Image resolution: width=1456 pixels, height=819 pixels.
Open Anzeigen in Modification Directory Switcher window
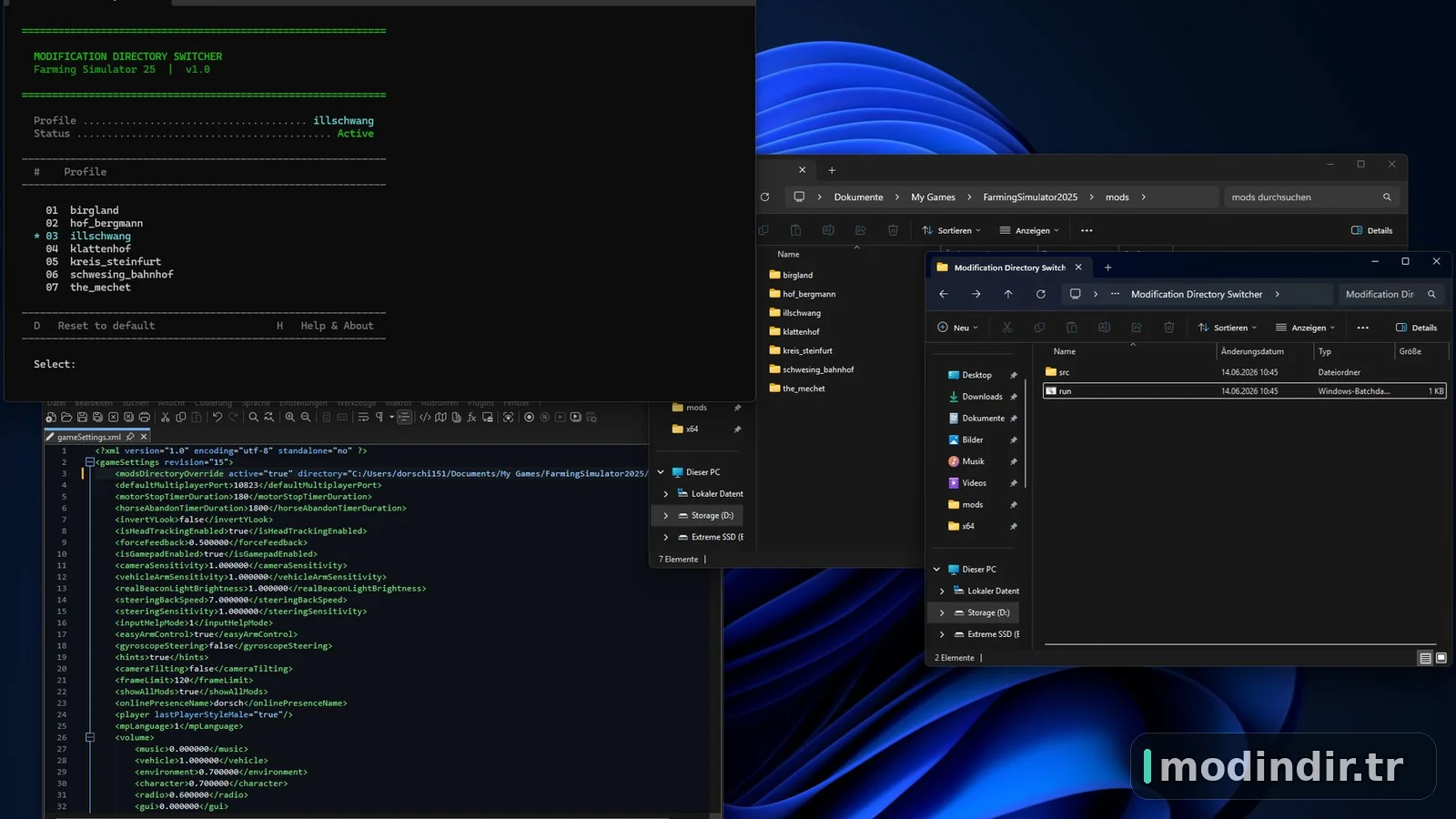click(1306, 328)
